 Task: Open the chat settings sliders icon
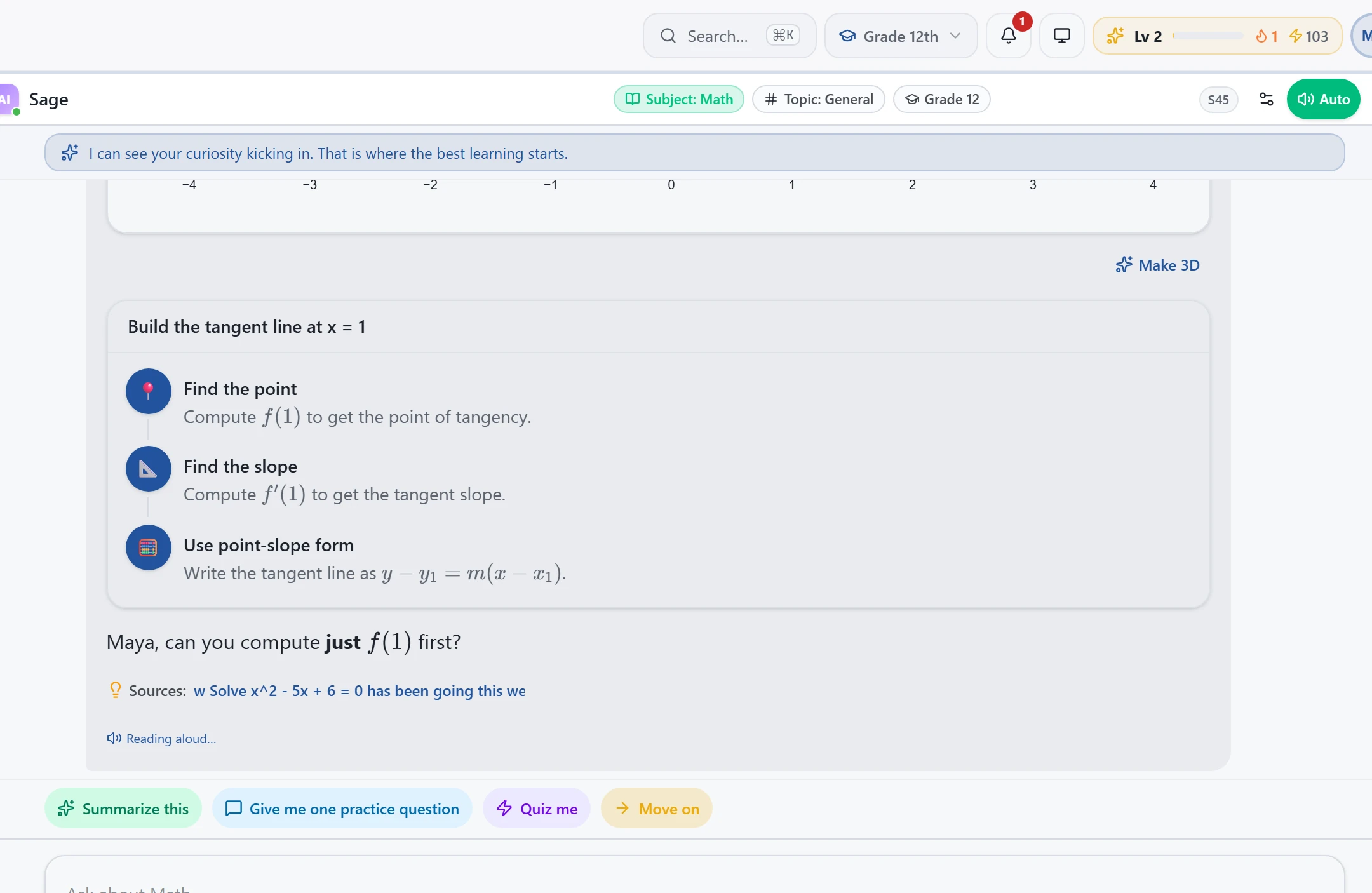click(1266, 99)
